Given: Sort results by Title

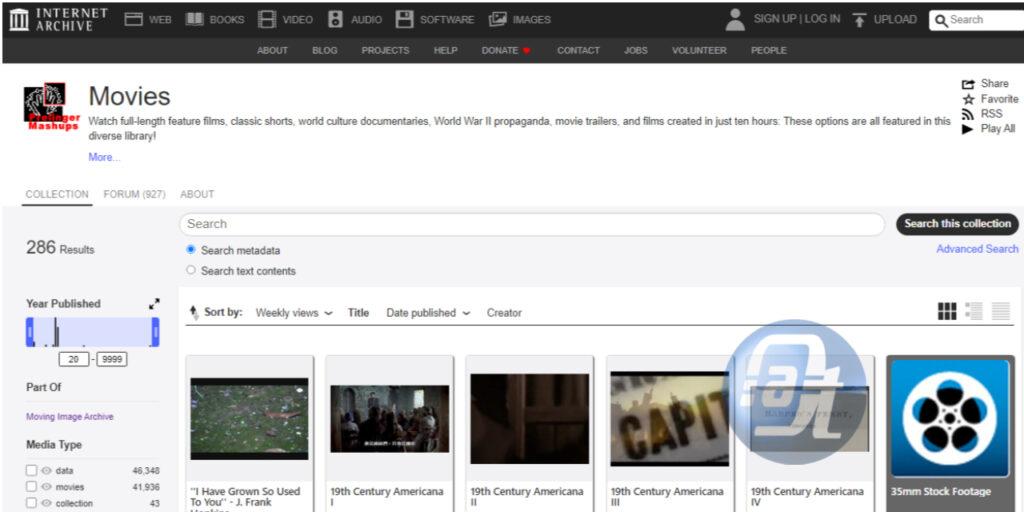Looking at the screenshot, I should pos(358,313).
